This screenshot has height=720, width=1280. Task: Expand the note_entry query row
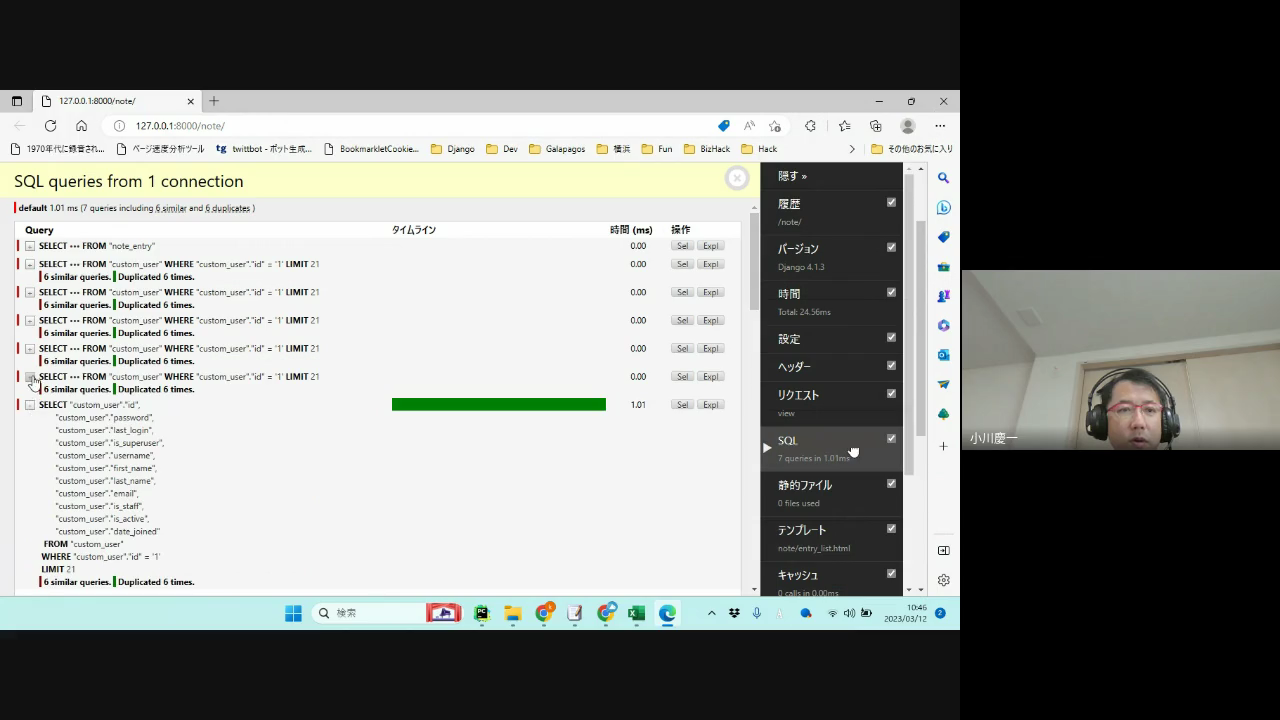pyautogui.click(x=30, y=246)
